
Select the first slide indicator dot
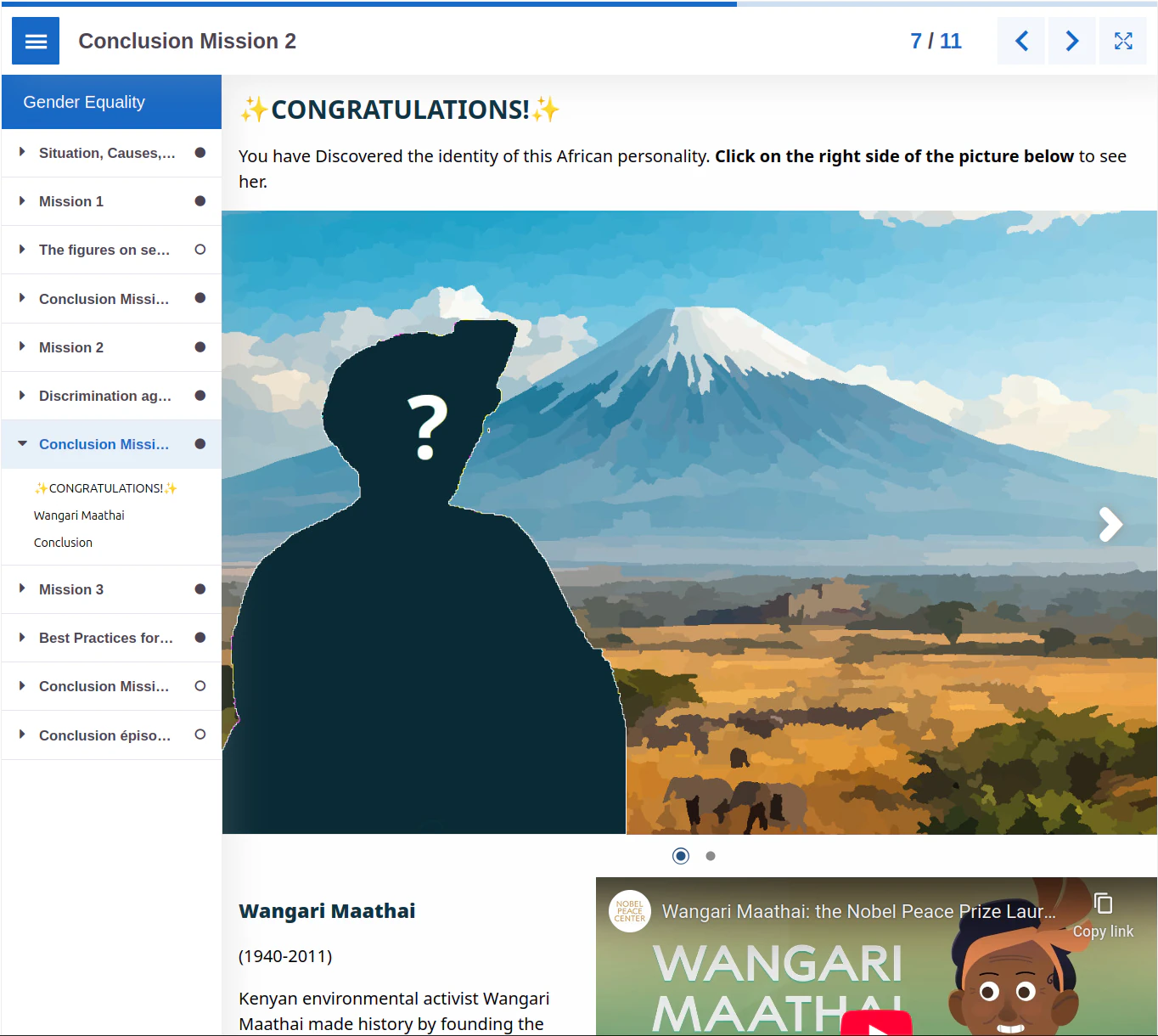pos(681,856)
